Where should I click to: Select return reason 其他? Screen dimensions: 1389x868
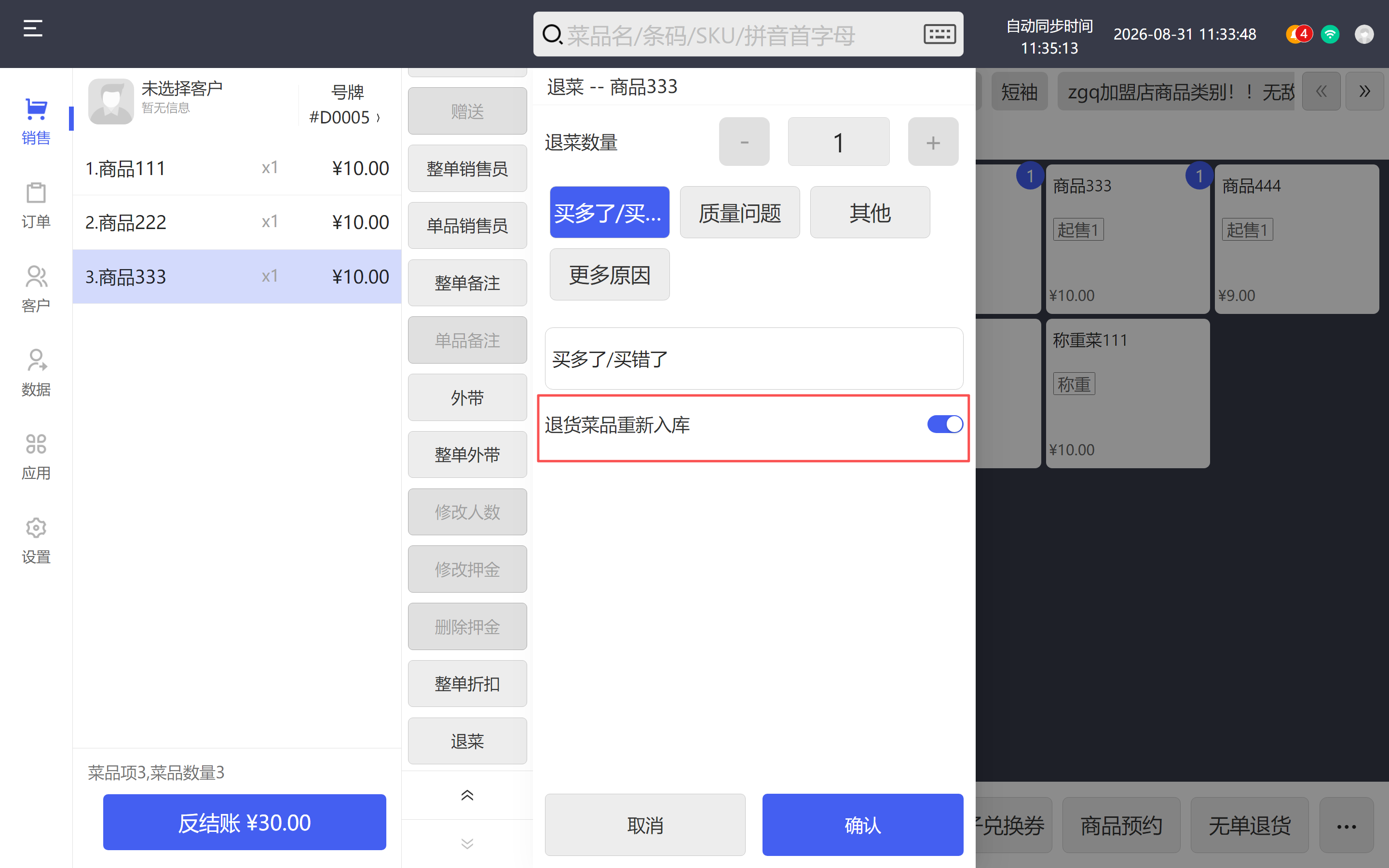[870, 212]
